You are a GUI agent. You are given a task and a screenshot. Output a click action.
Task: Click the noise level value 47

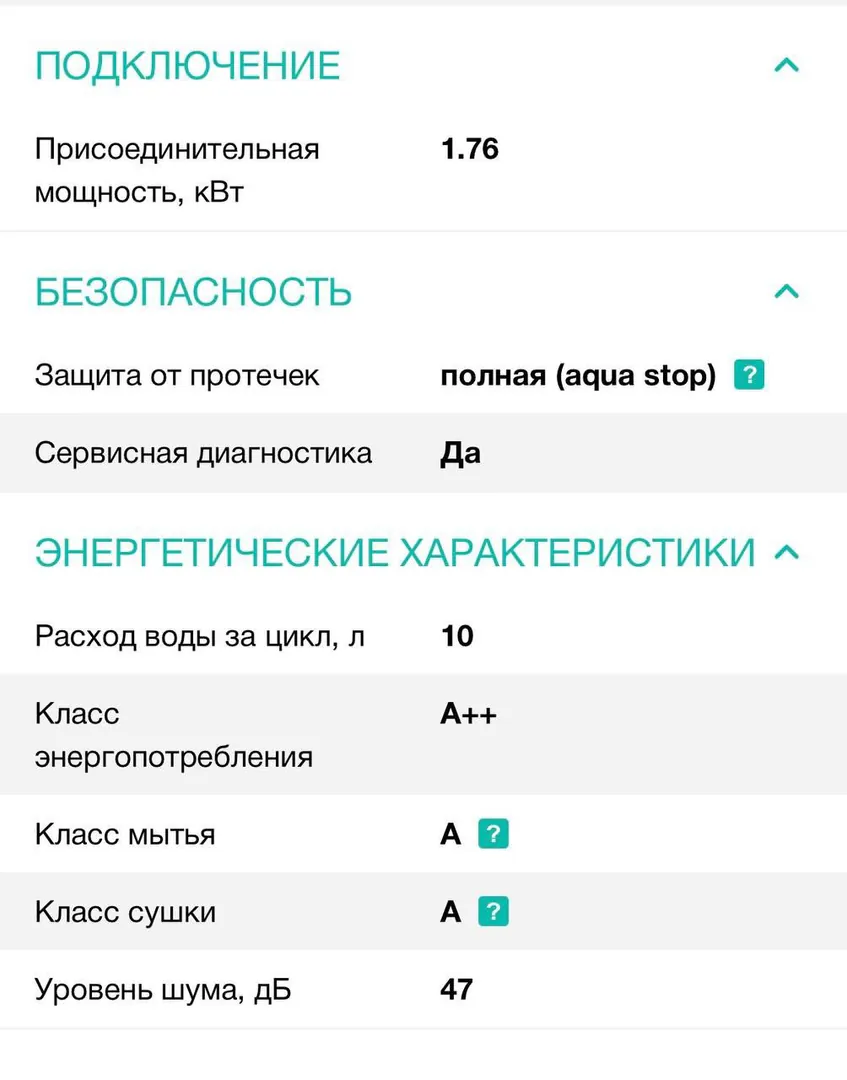(457, 989)
